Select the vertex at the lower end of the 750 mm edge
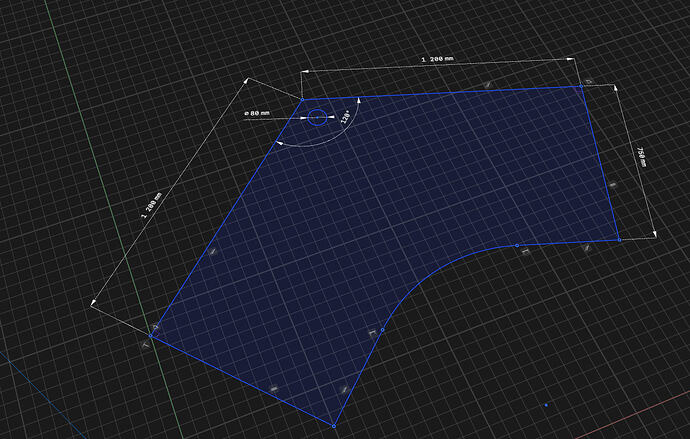690x439 pixels. pyautogui.click(x=619, y=240)
